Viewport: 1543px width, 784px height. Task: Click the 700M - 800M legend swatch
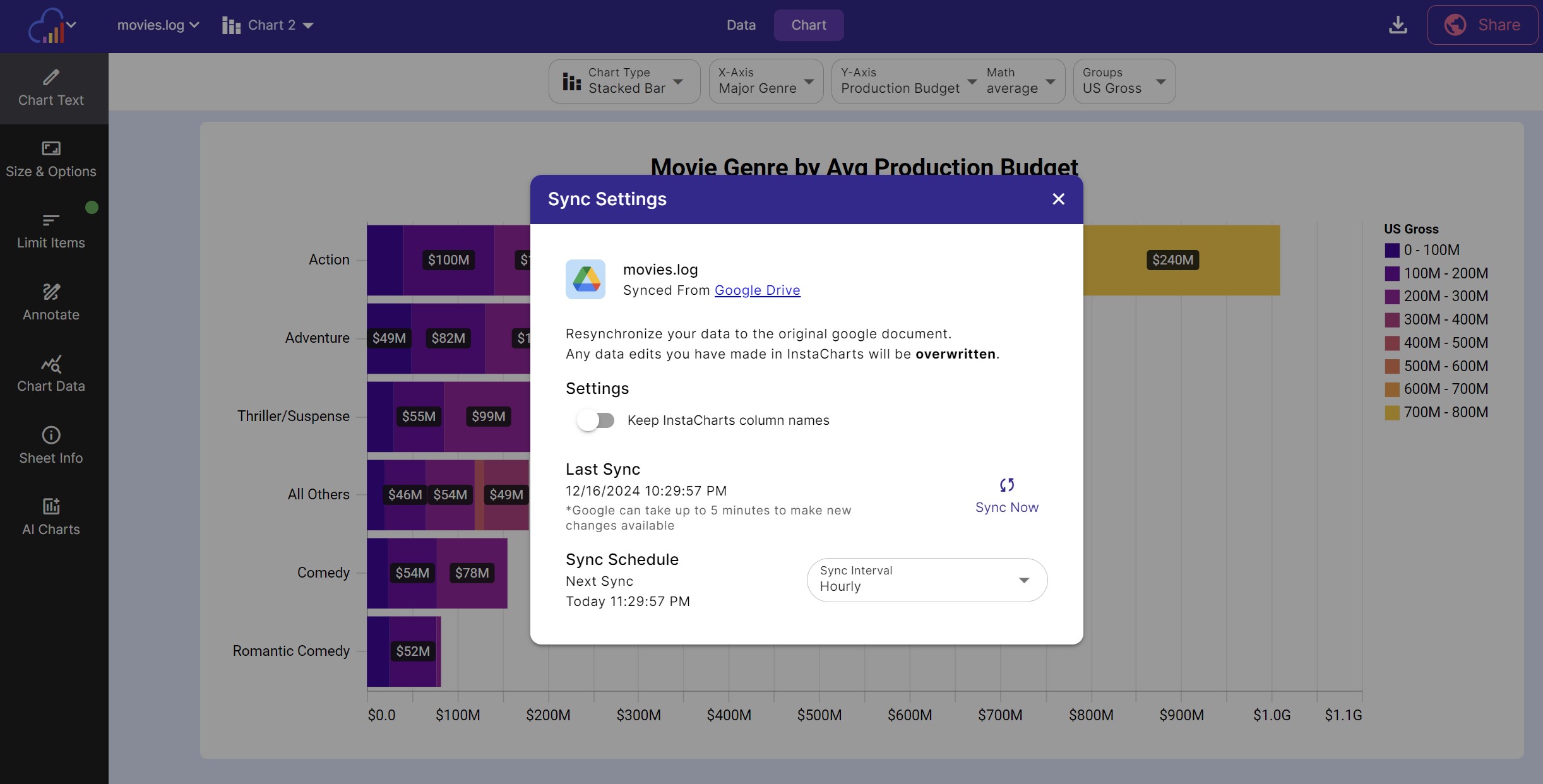1392,413
